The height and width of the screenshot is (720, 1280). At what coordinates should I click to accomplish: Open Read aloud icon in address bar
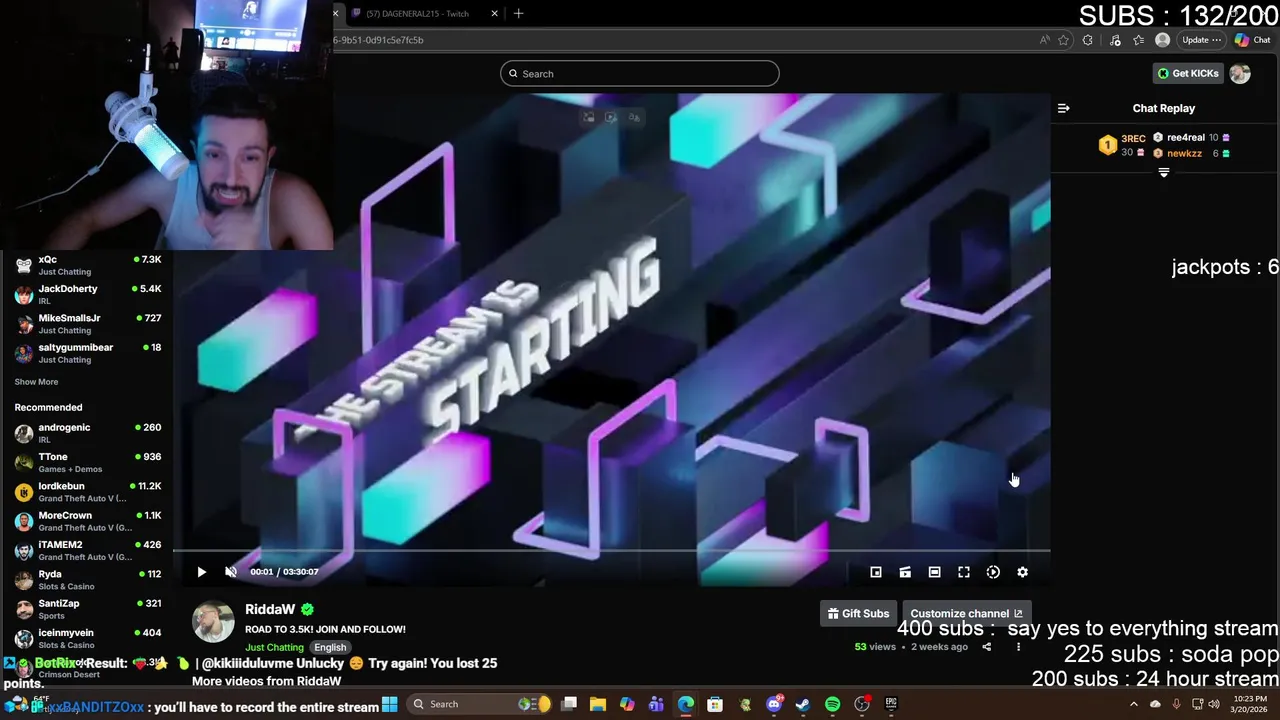pyautogui.click(x=1044, y=40)
